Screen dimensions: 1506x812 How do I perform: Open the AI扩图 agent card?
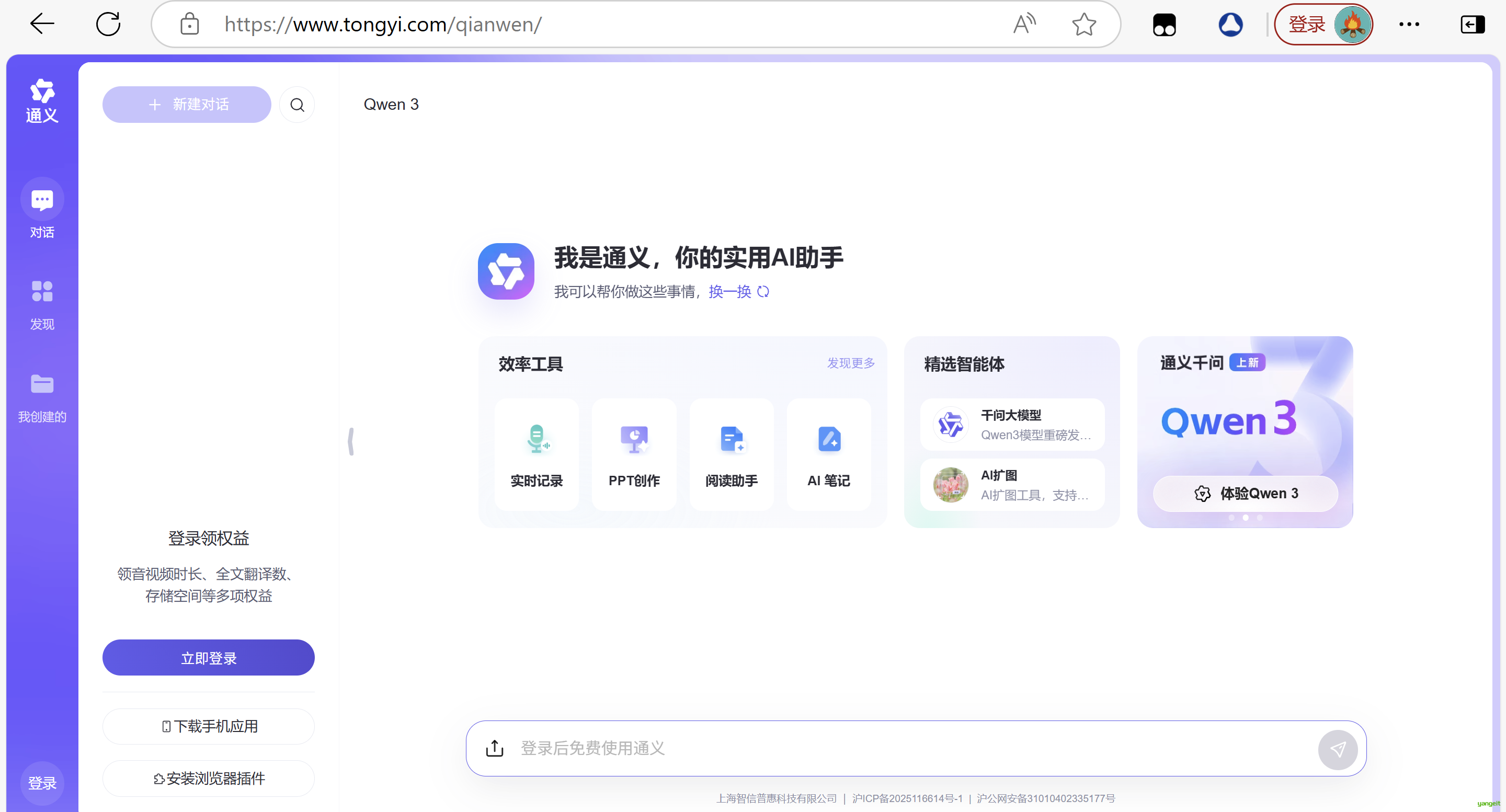point(1012,485)
